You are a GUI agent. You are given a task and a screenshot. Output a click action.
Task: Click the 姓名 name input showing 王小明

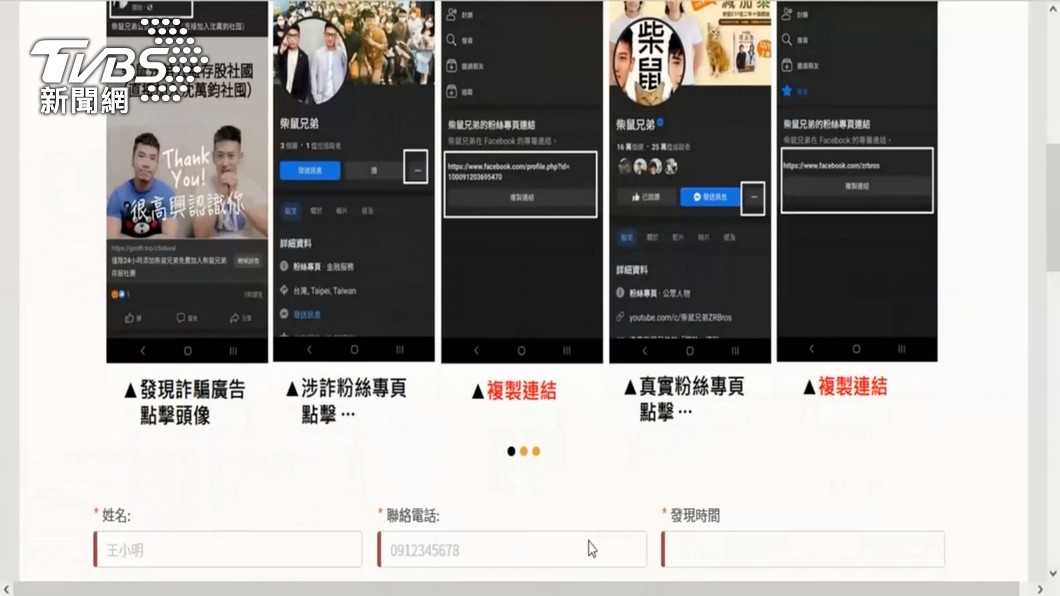coord(227,549)
